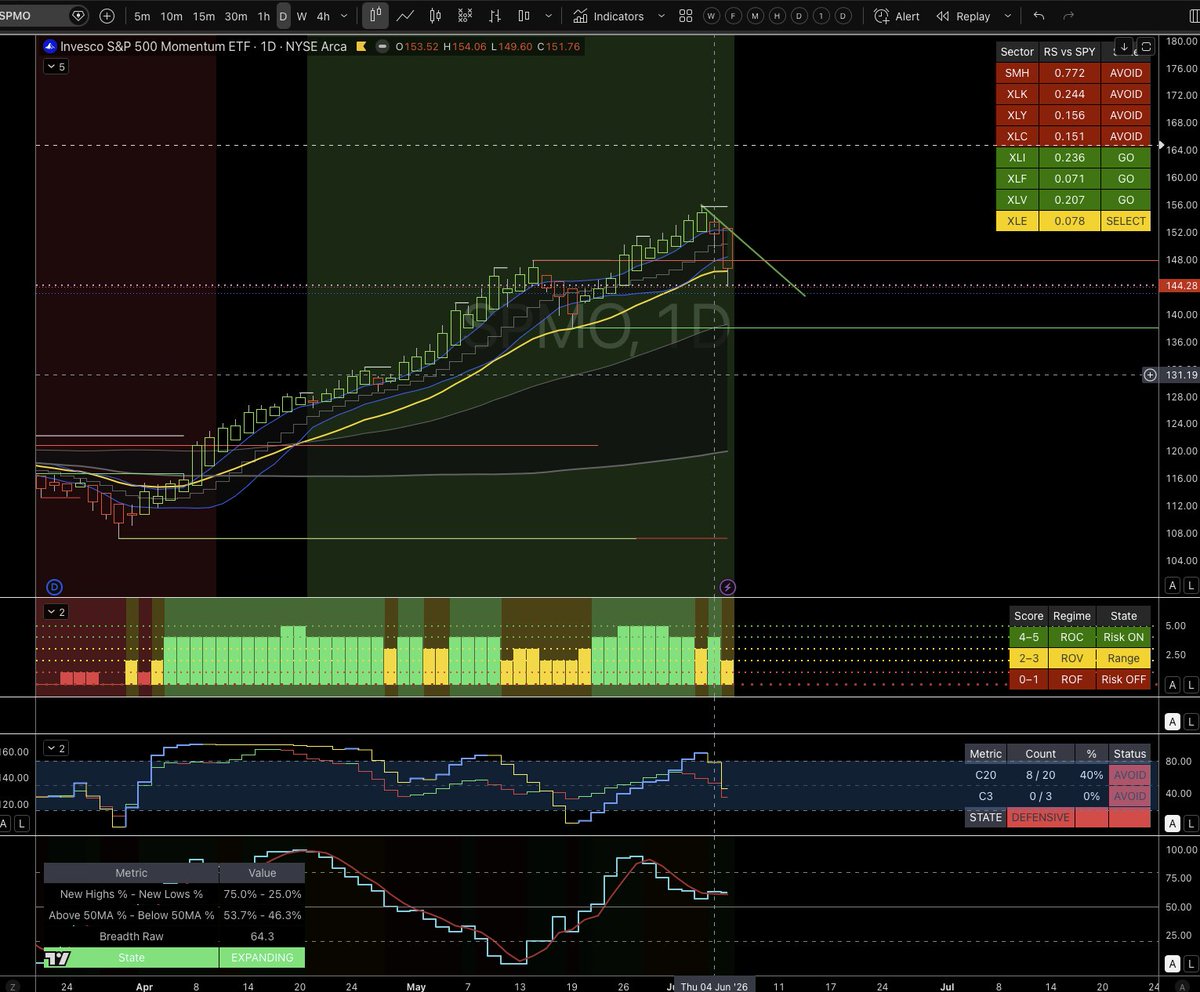The width and height of the screenshot is (1200, 992).
Task: Open the Indicators menu
Action: coord(607,16)
